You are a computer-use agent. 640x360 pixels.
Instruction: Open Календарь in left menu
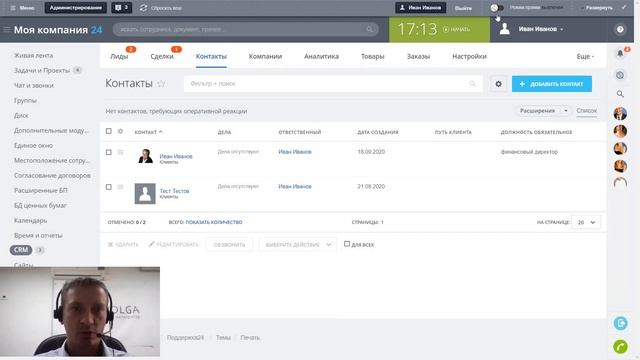[x=31, y=220]
